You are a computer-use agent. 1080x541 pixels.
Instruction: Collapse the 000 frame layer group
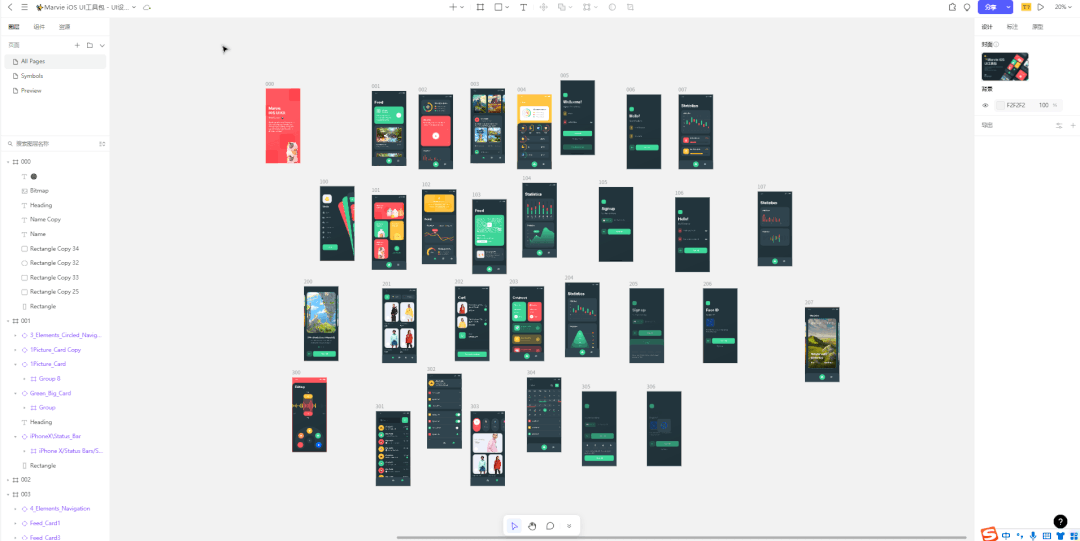[8, 162]
